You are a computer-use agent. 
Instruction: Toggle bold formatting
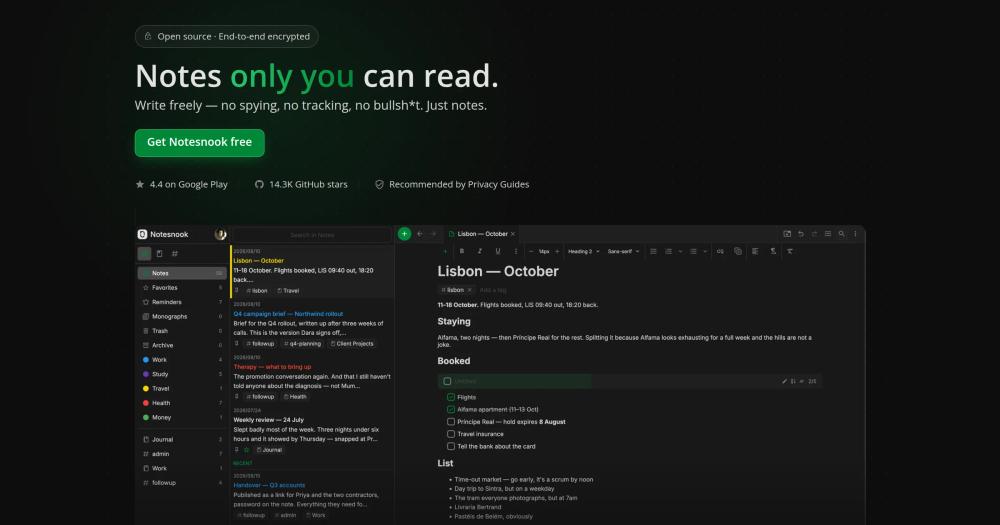point(462,251)
